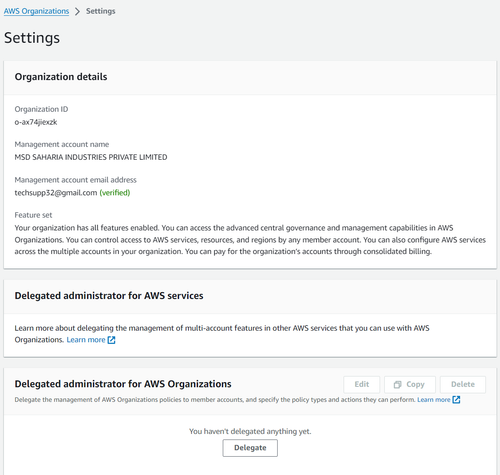Click the breadcrumb chevron separator
This screenshot has height=475, width=500.
[77, 11]
